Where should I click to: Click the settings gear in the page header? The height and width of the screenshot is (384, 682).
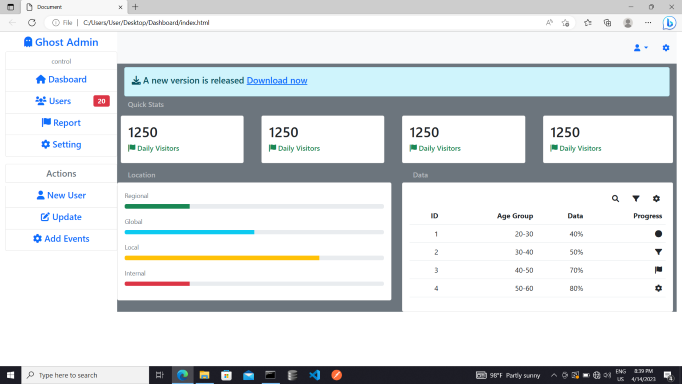coord(666,48)
